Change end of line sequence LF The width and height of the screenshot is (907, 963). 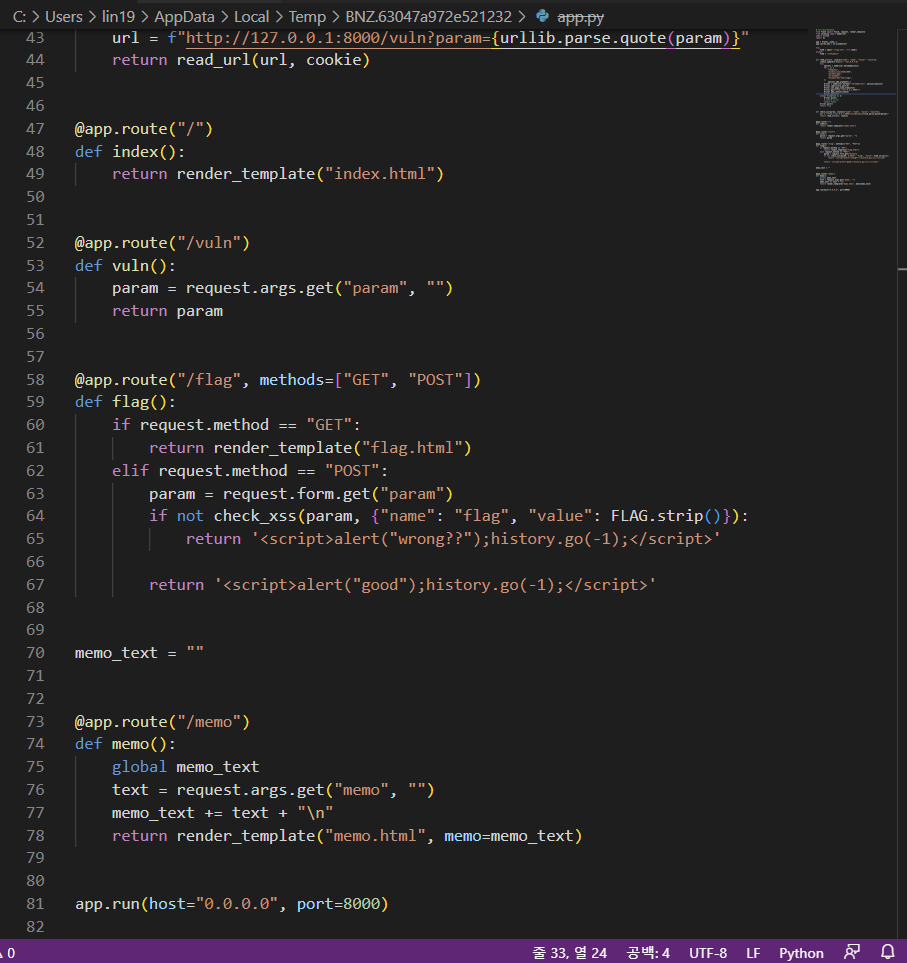click(753, 953)
